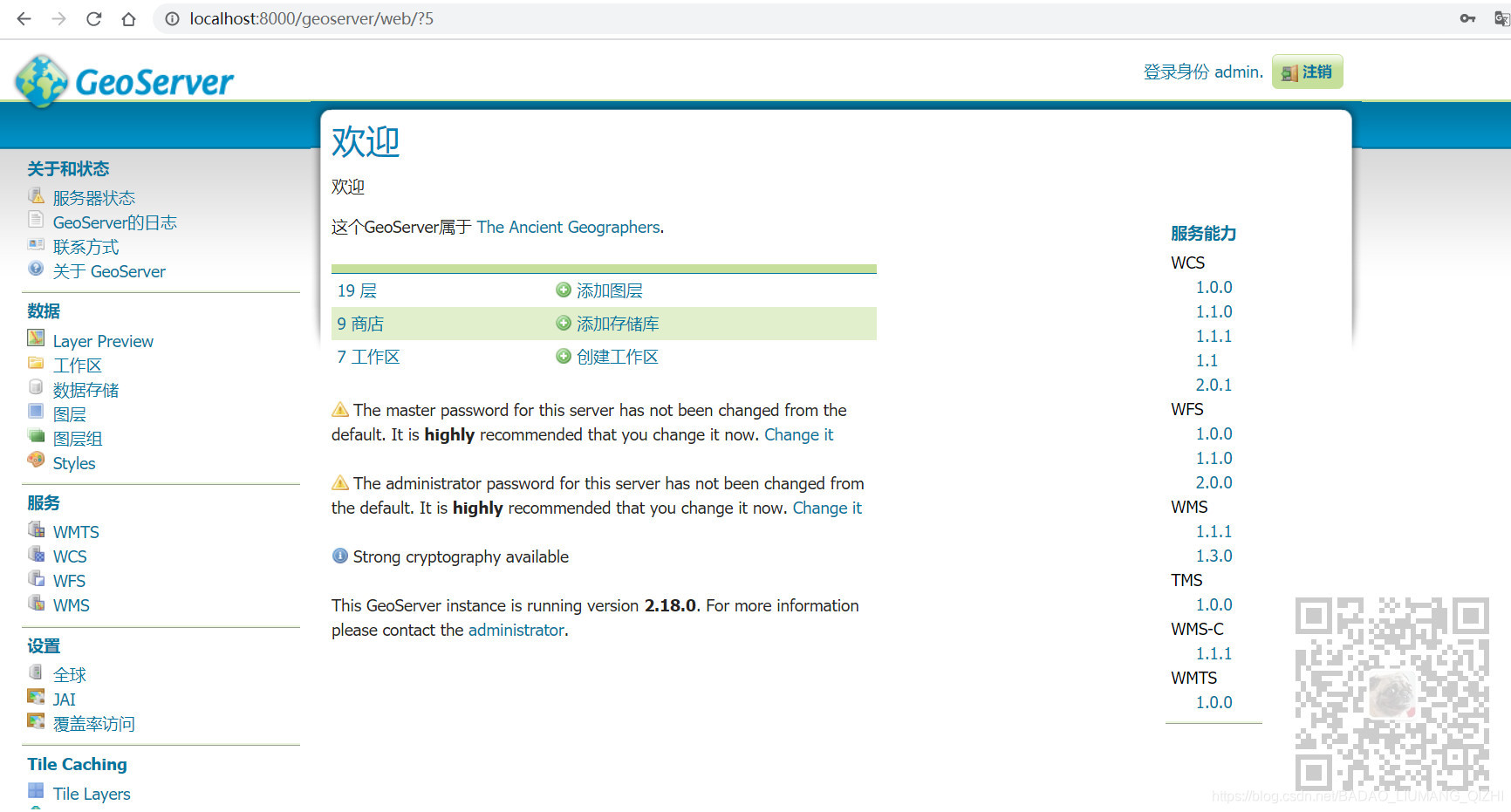
Task: Open the Styles sidebar link
Action: pos(74,463)
